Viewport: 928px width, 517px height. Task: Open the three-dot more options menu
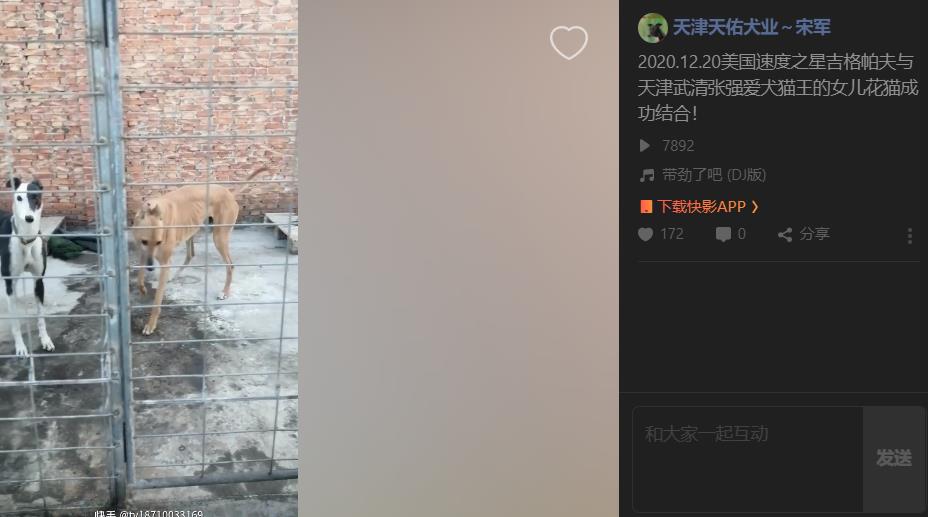910,236
